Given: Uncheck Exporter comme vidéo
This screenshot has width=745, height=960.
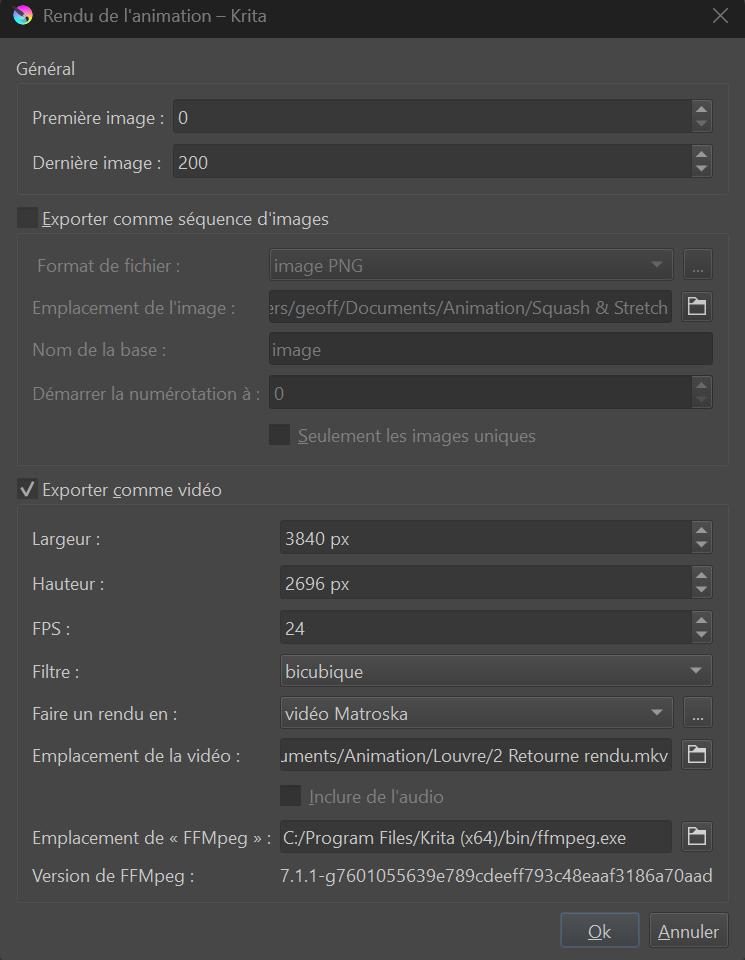Looking at the screenshot, I should point(28,490).
